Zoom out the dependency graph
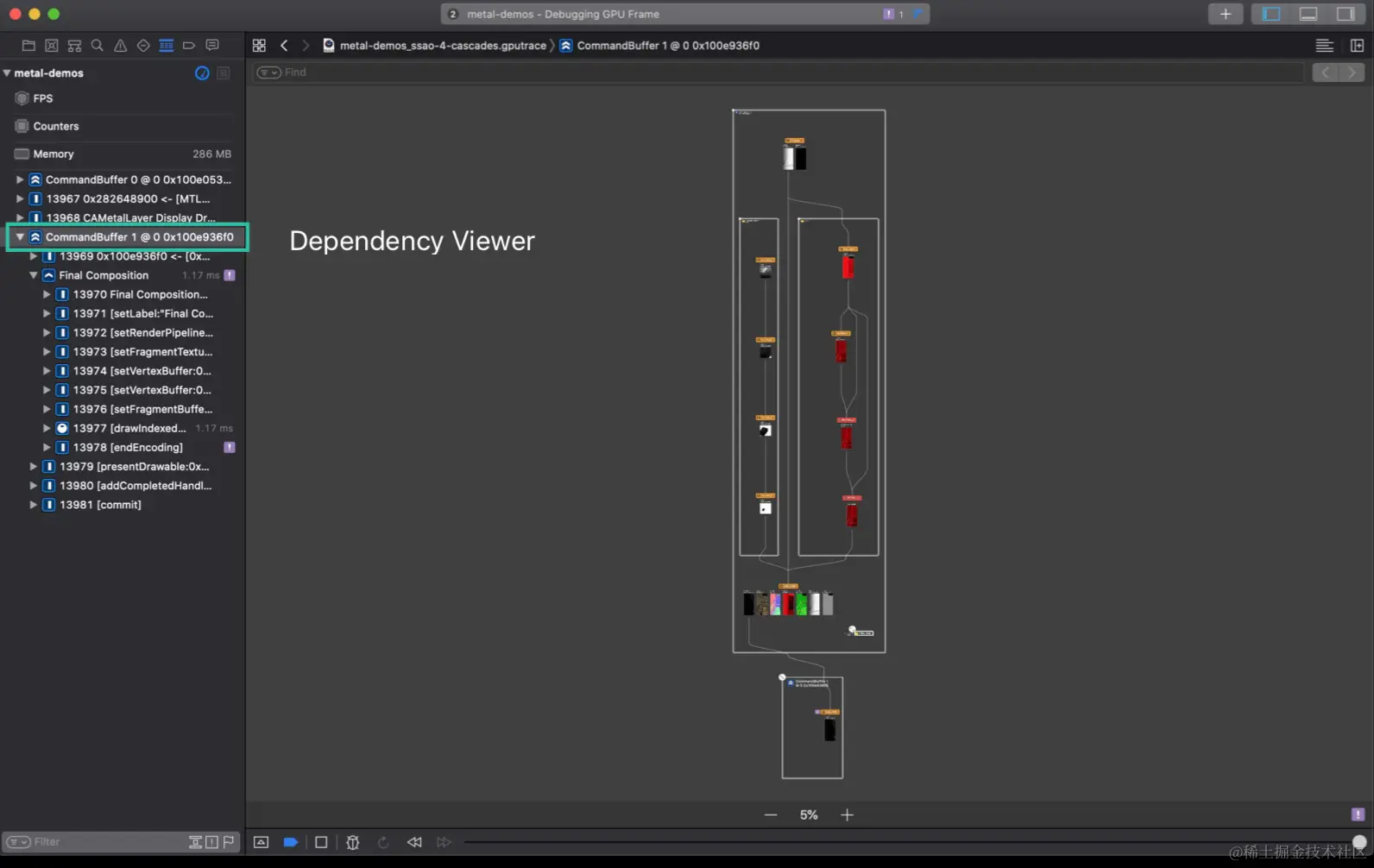The height and width of the screenshot is (868, 1374). click(771, 815)
